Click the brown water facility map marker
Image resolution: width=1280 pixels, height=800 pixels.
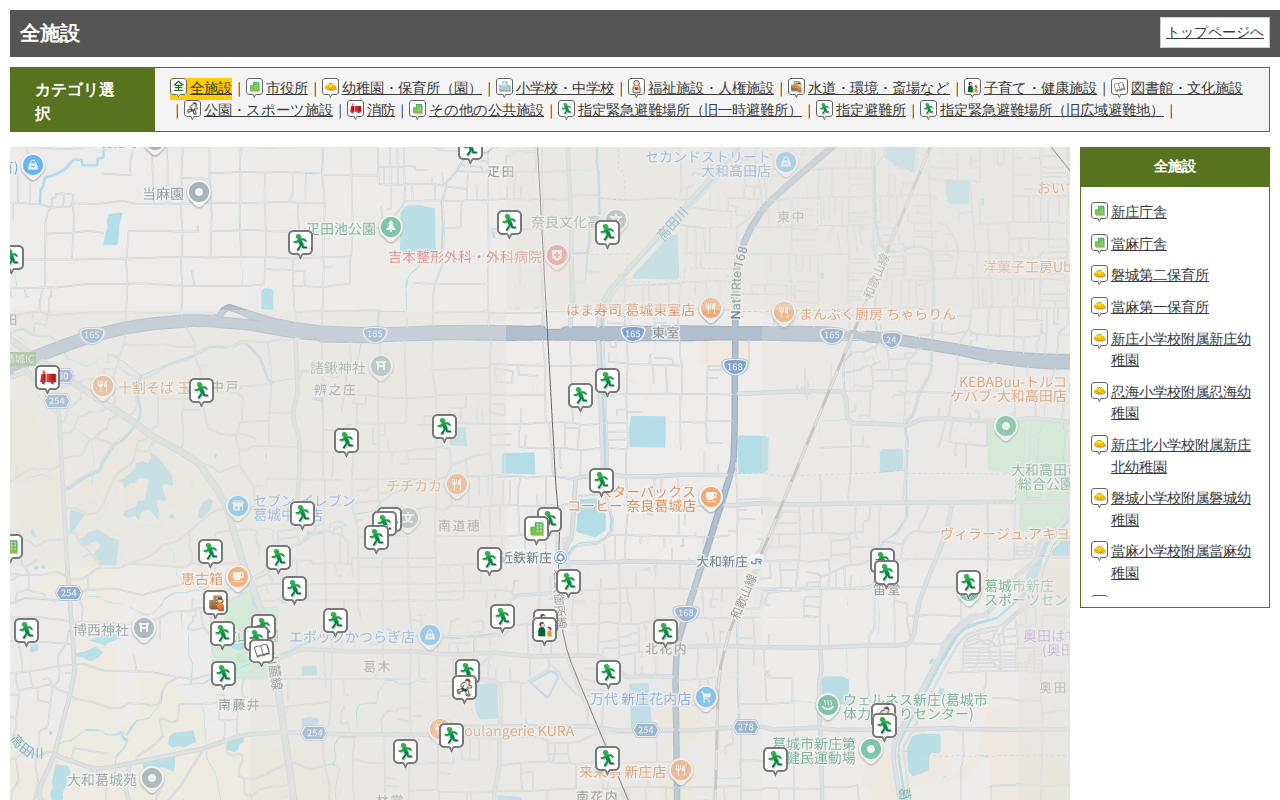tap(215, 602)
